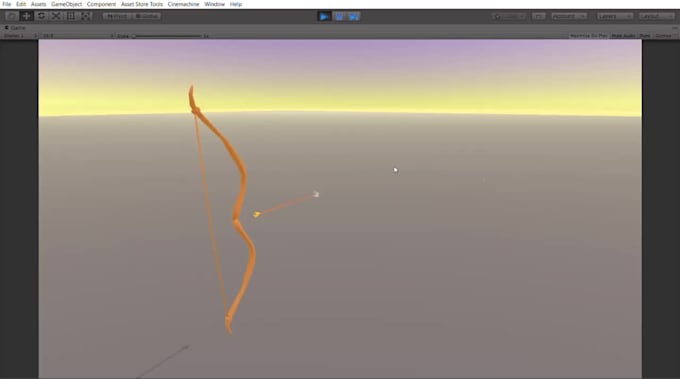Toggle the Pivot/Center handle position button
680x379 pixels.
[117, 16]
